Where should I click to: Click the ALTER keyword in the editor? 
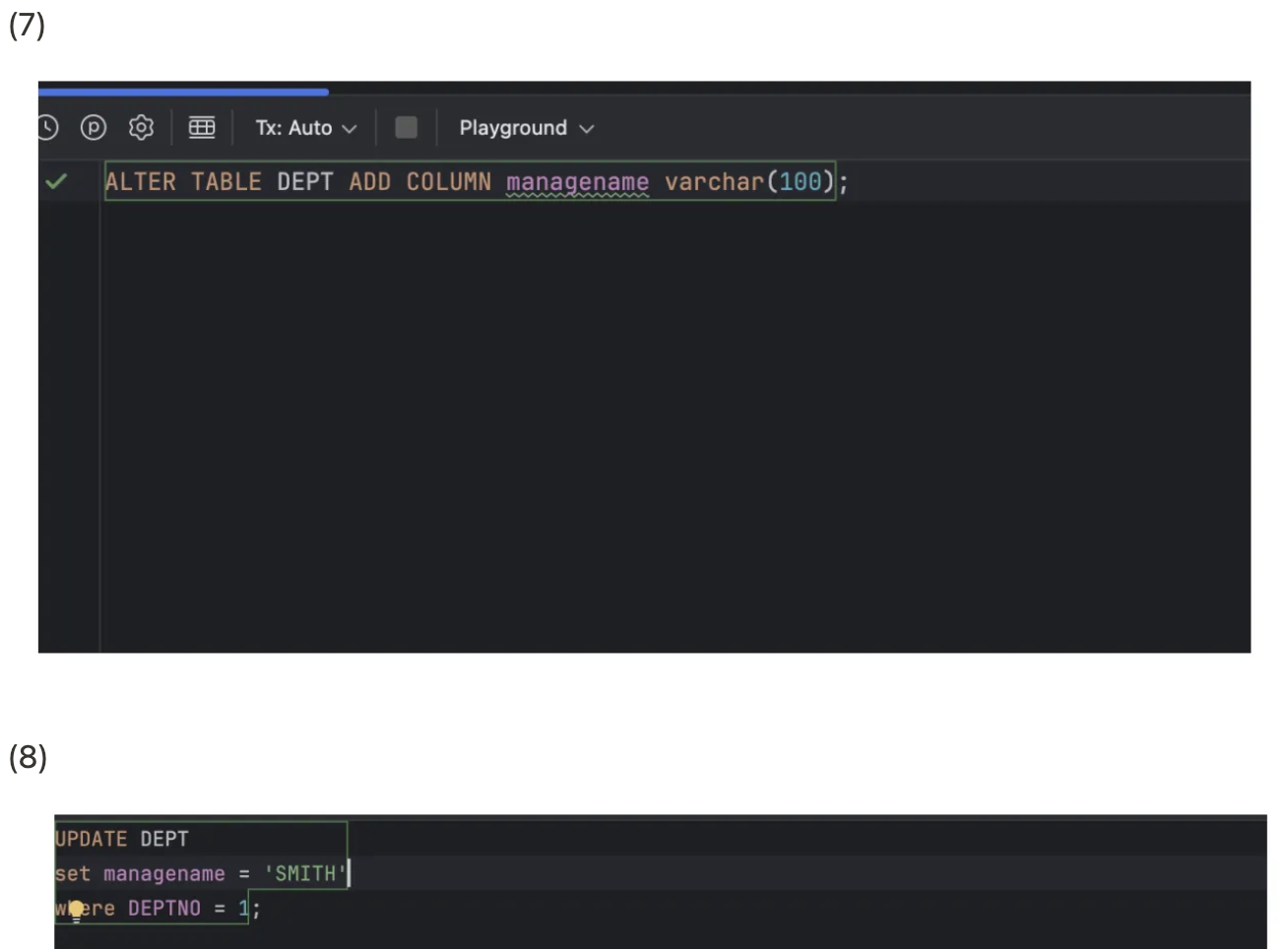point(141,182)
